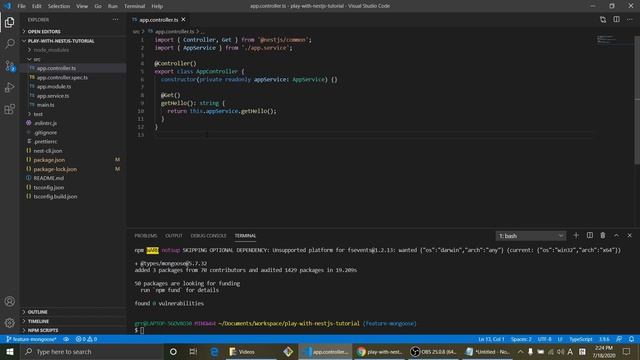Click feature-mongoose branch in status bar
Image resolution: width=640 pixels, height=360 pixels.
tap(31, 339)
